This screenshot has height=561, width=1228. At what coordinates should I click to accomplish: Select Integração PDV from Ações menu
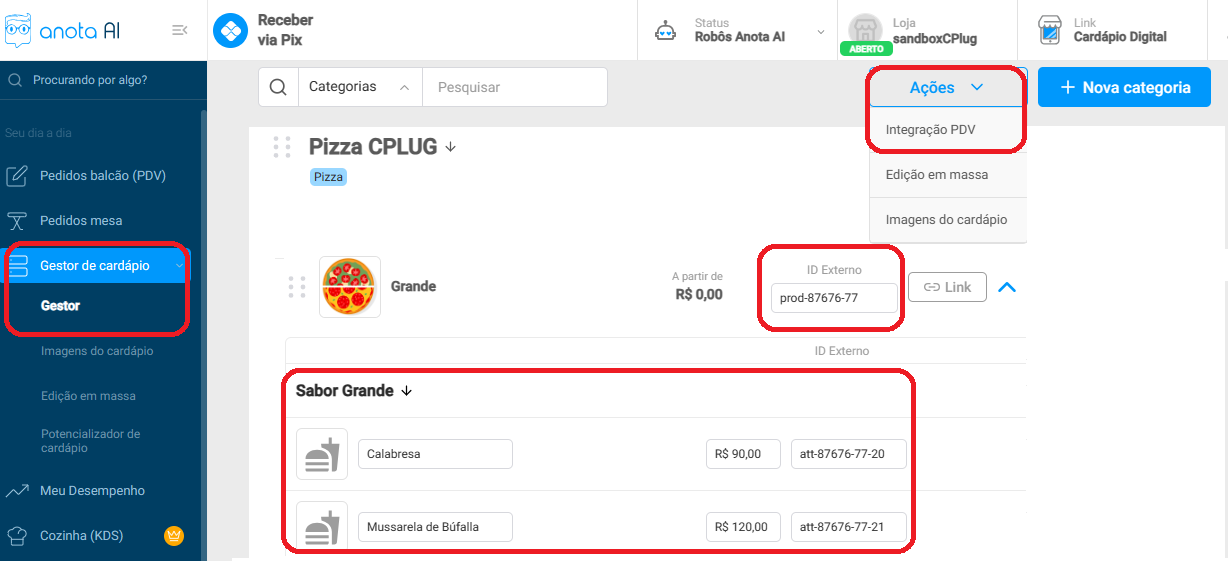[930, 130]
